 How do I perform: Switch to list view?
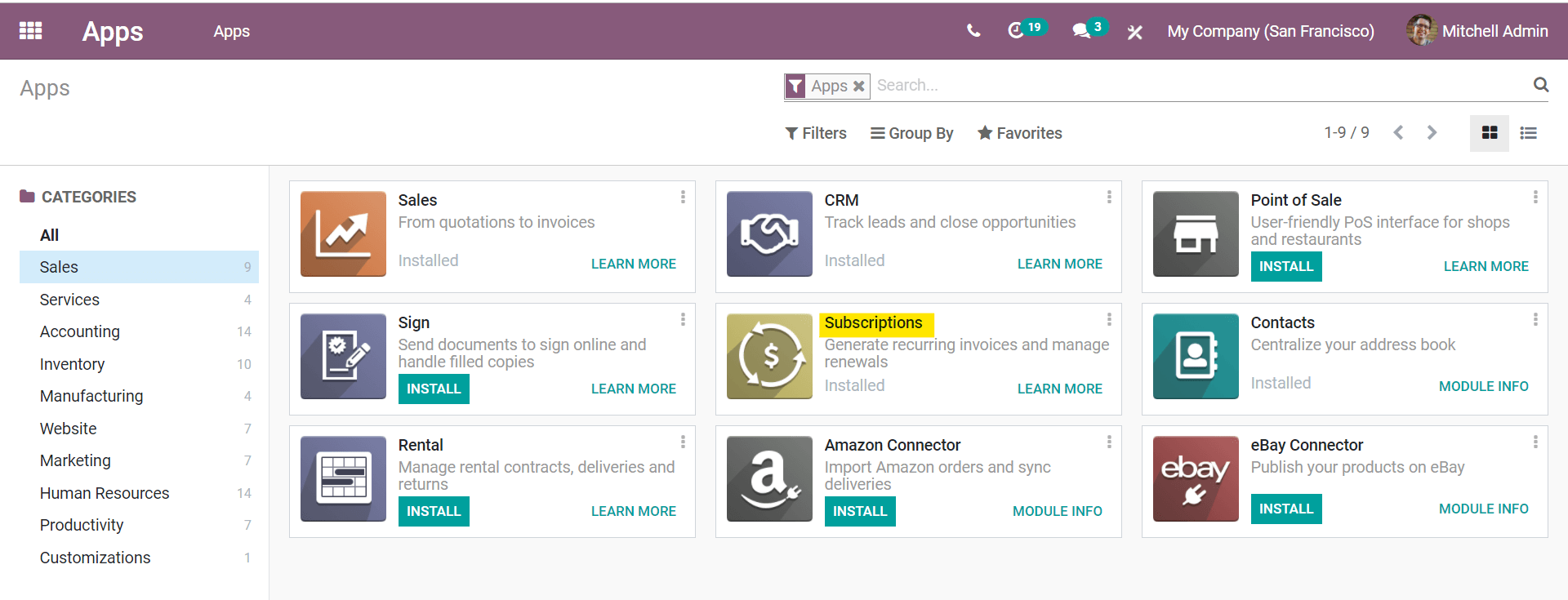point(1528,133)
